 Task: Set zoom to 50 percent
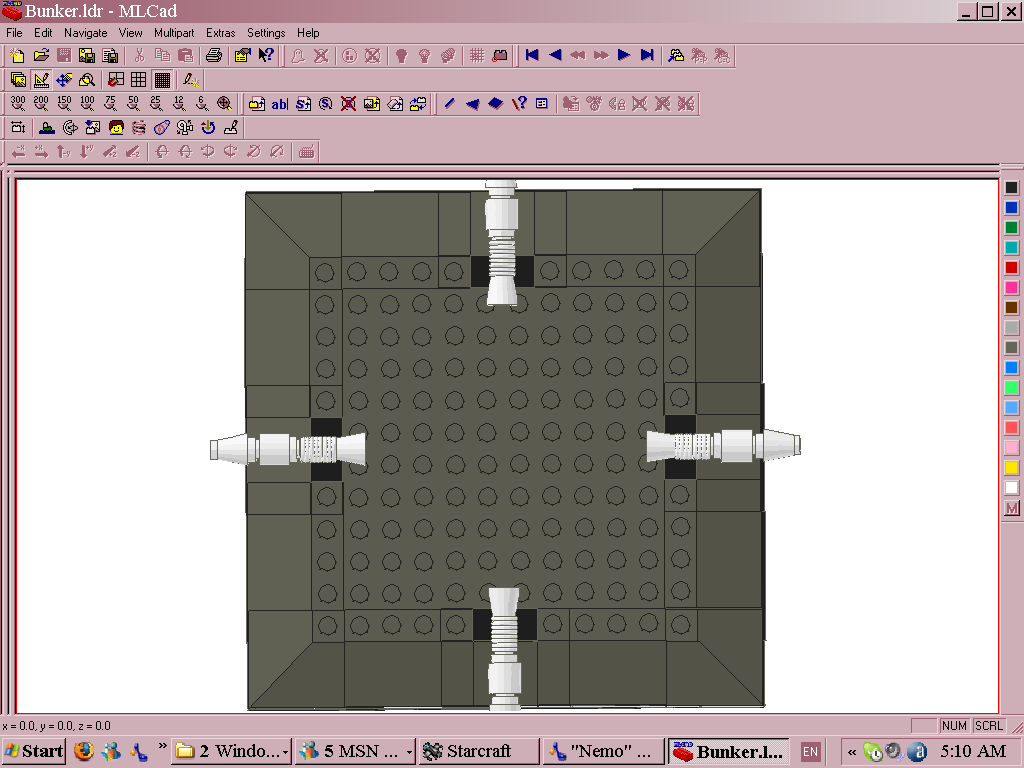[x=133, y=103]
